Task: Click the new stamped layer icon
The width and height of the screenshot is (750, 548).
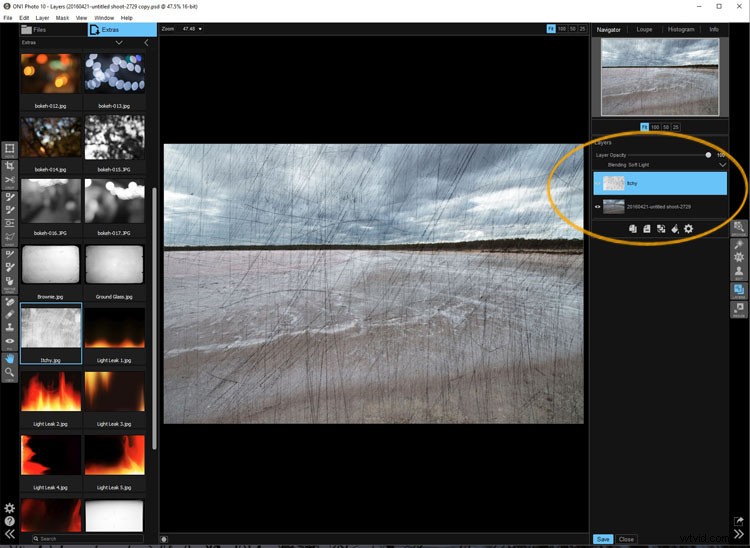Action: 647,229
